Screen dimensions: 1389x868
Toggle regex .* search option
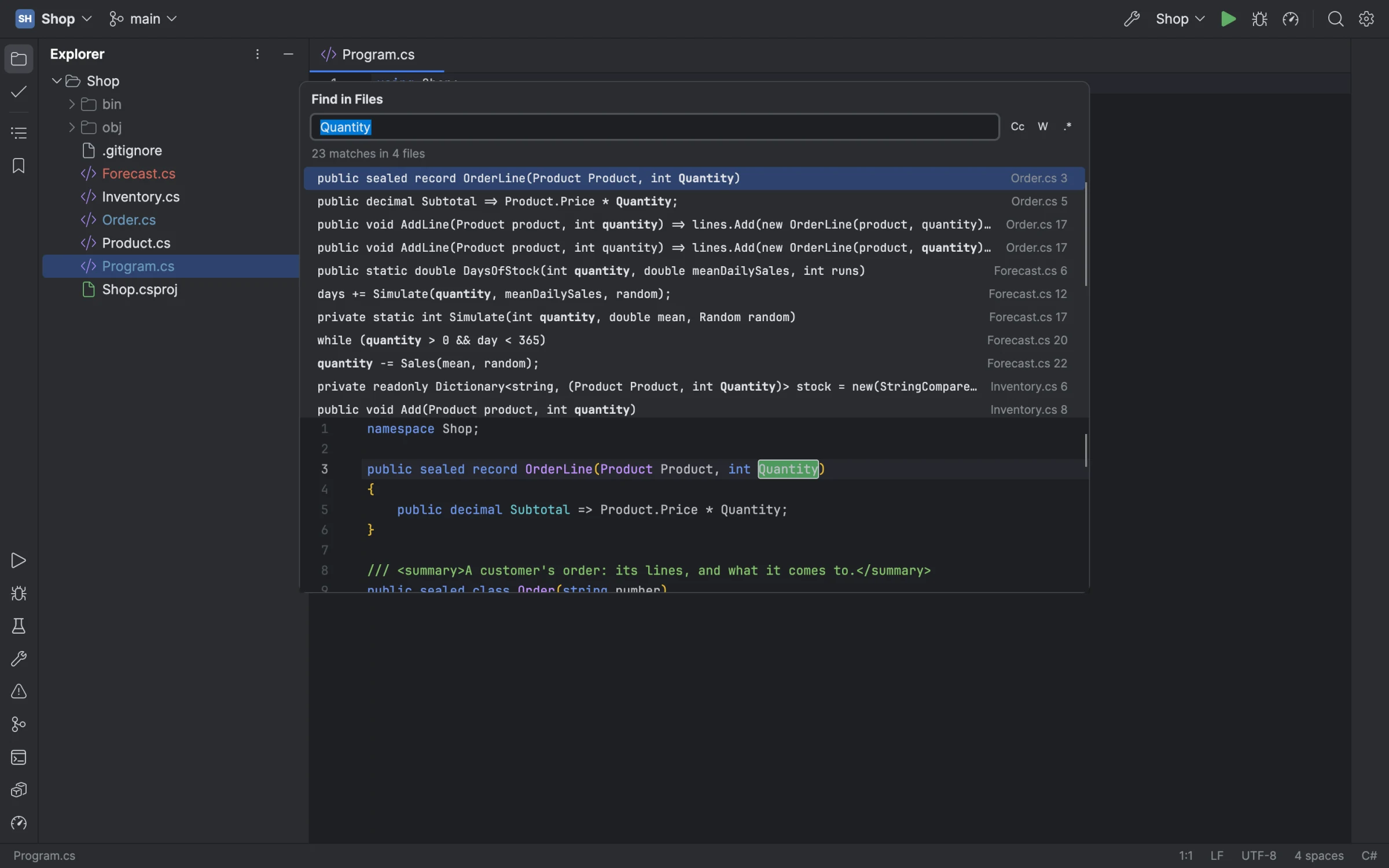tap(1068, 127)
